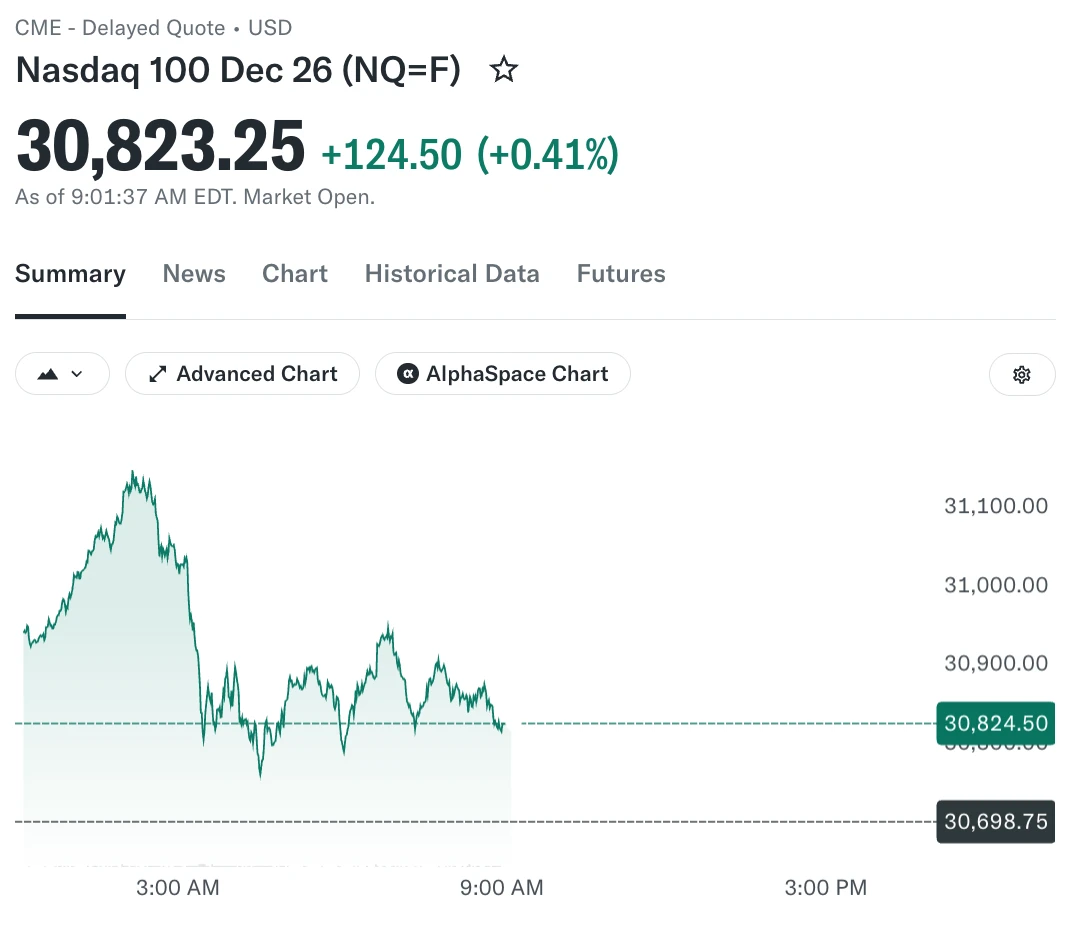The width and height of the screenshot is (1068, 934).
Task: Click the (+0.41%) percent change
Action: (548, 154)
